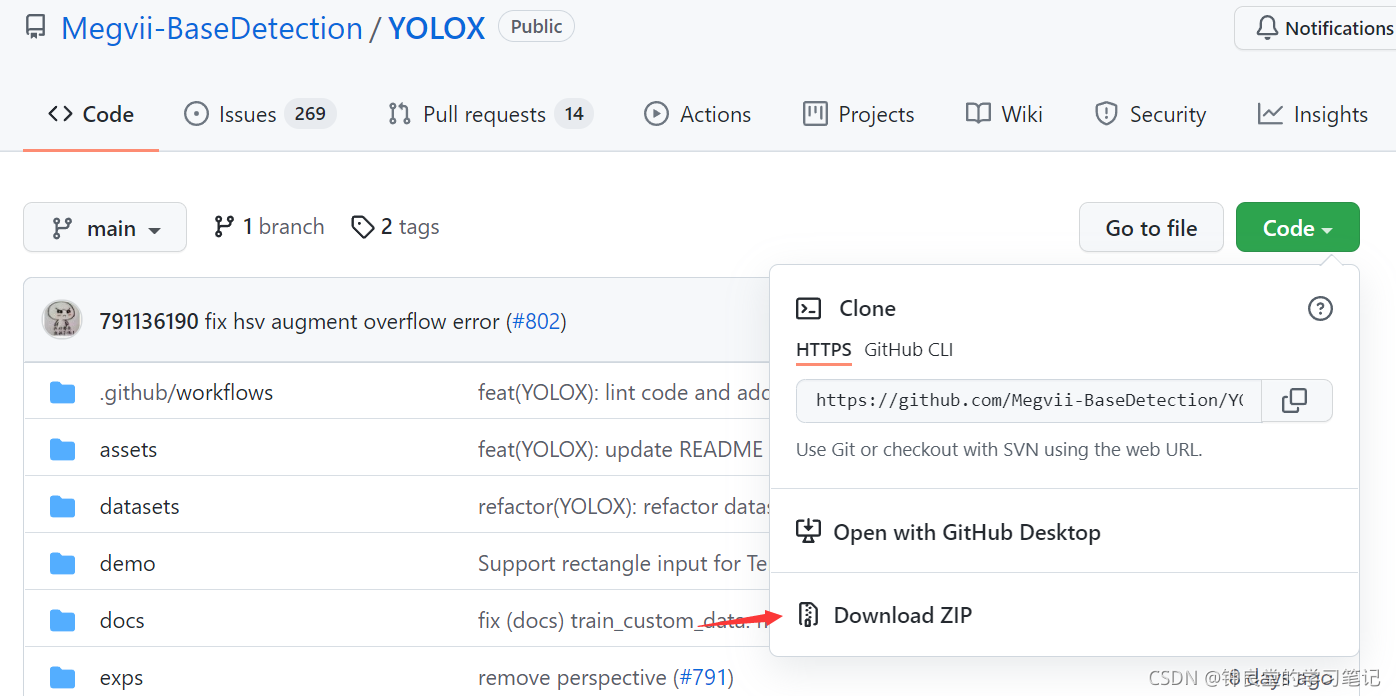Click the terminal Clone icon

pyautogui.click(x=808, y=308)
